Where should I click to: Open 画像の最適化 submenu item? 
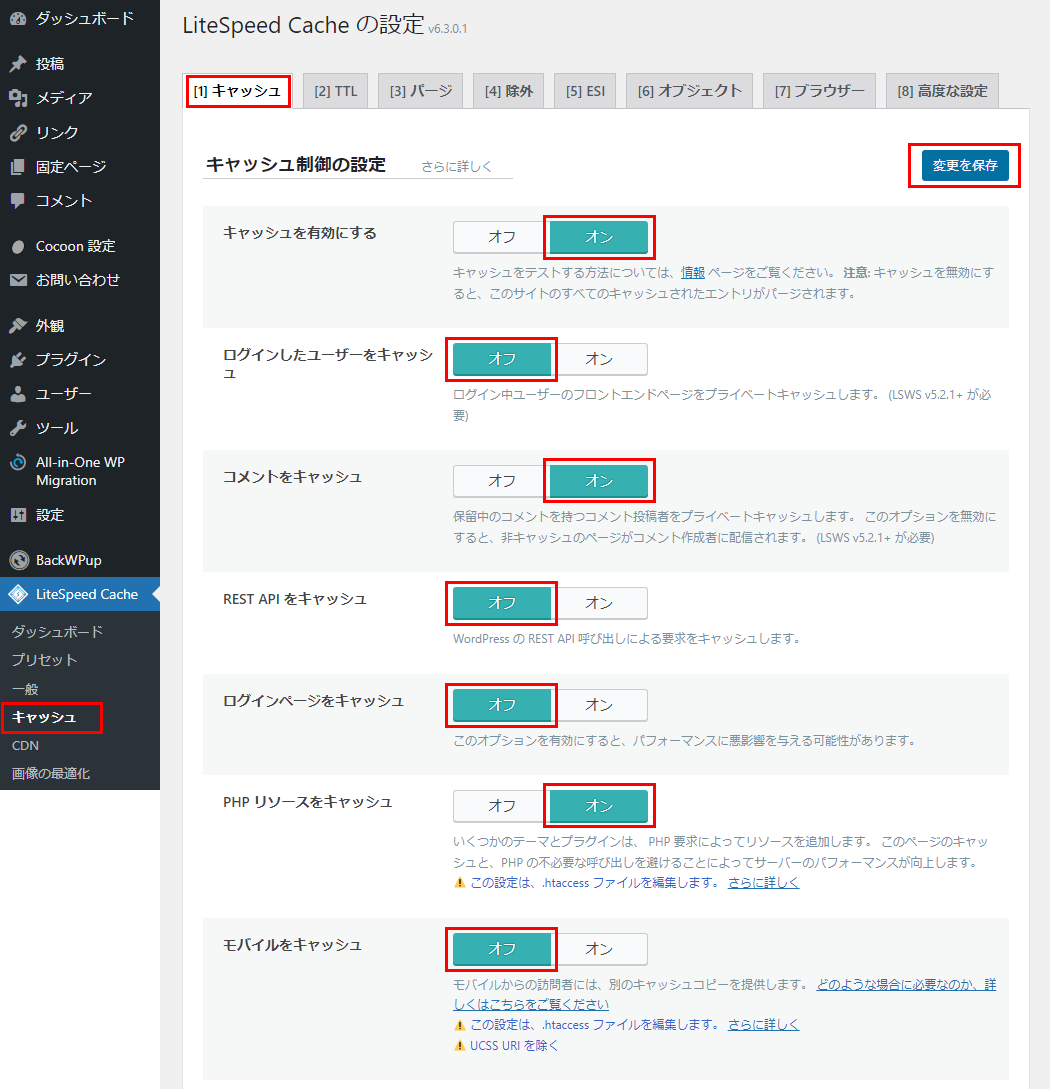50,773
